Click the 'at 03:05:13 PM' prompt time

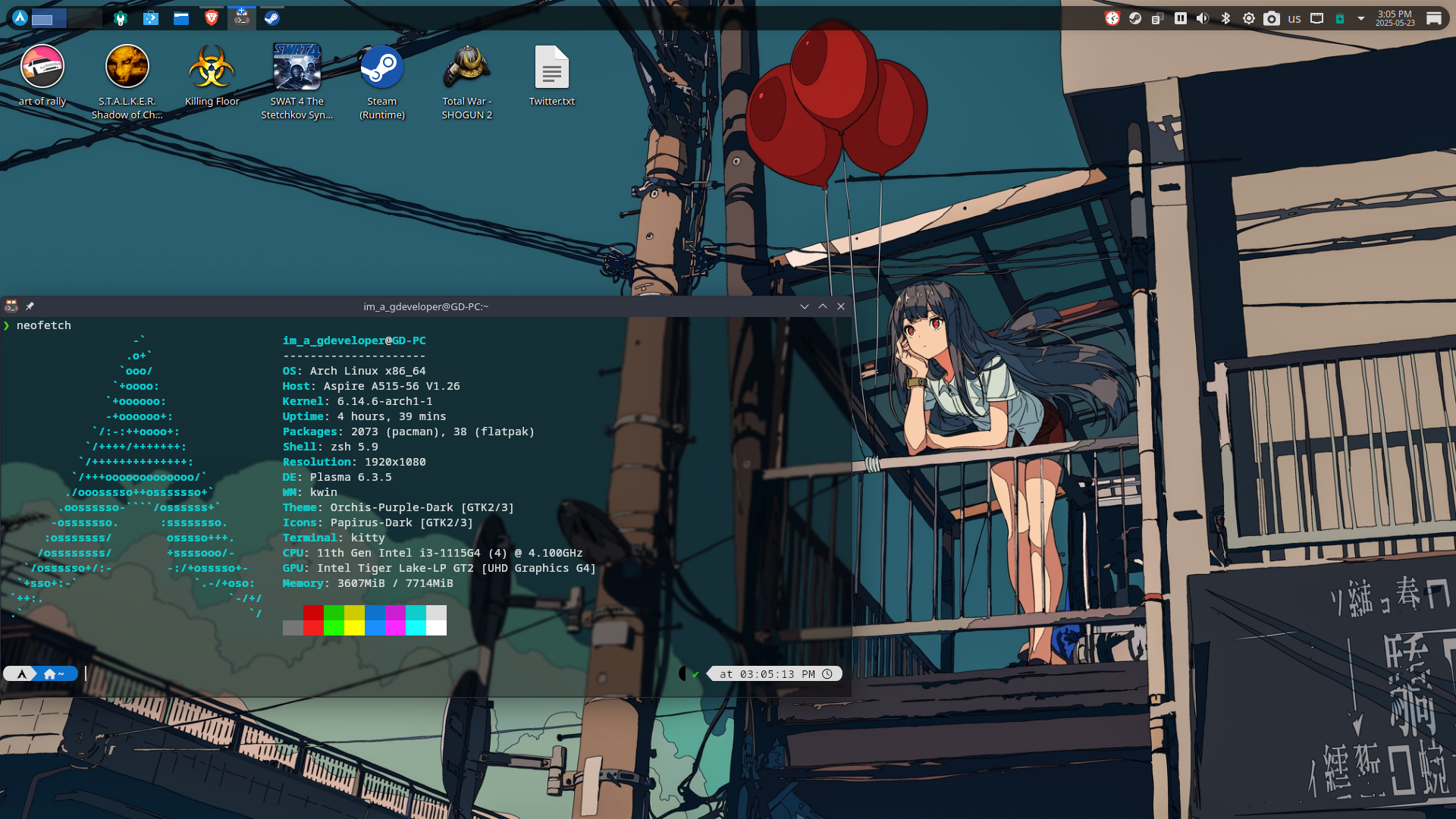774,674
